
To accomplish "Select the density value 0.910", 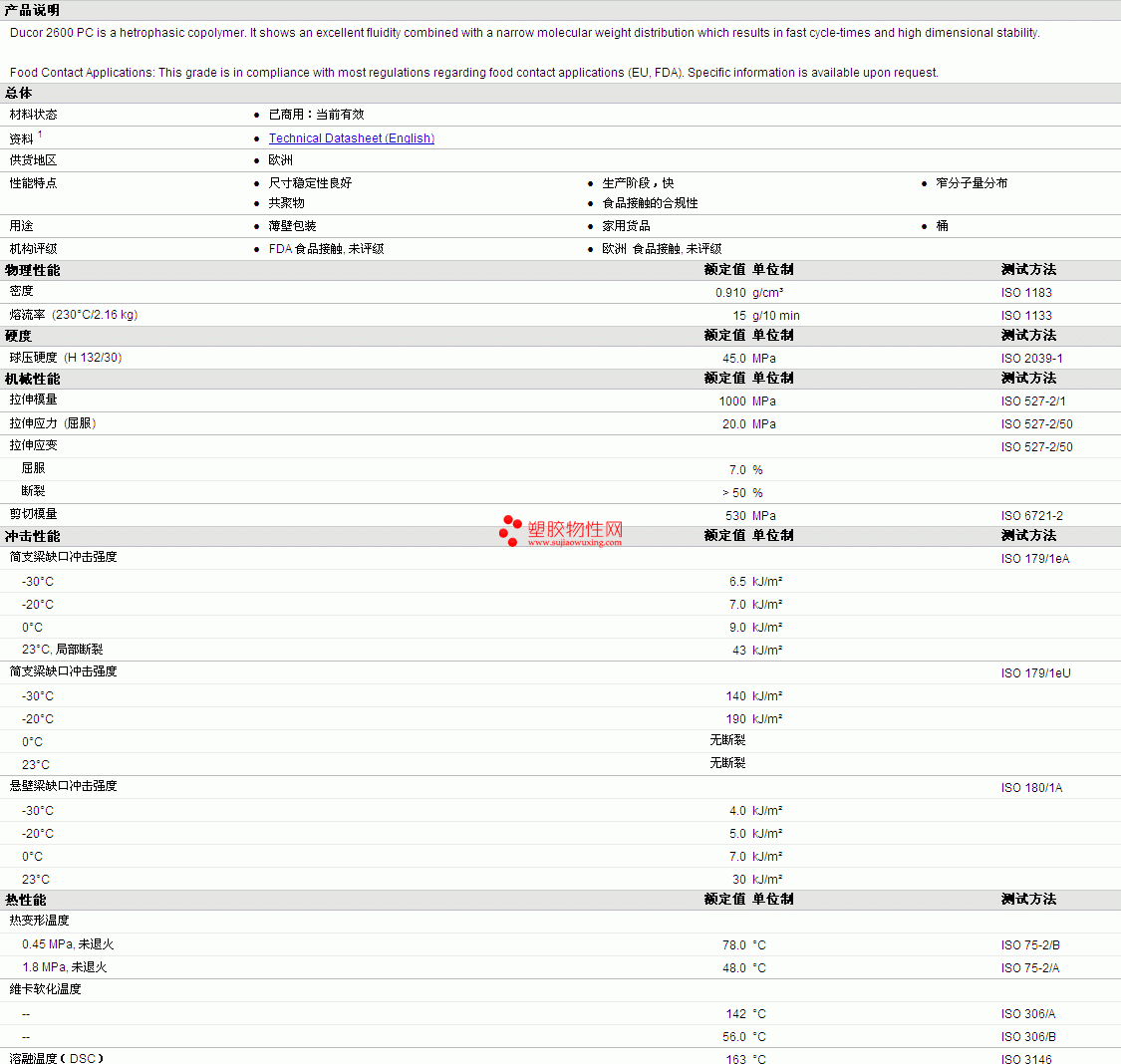I will pyautogui.click(x=730, y=292).
